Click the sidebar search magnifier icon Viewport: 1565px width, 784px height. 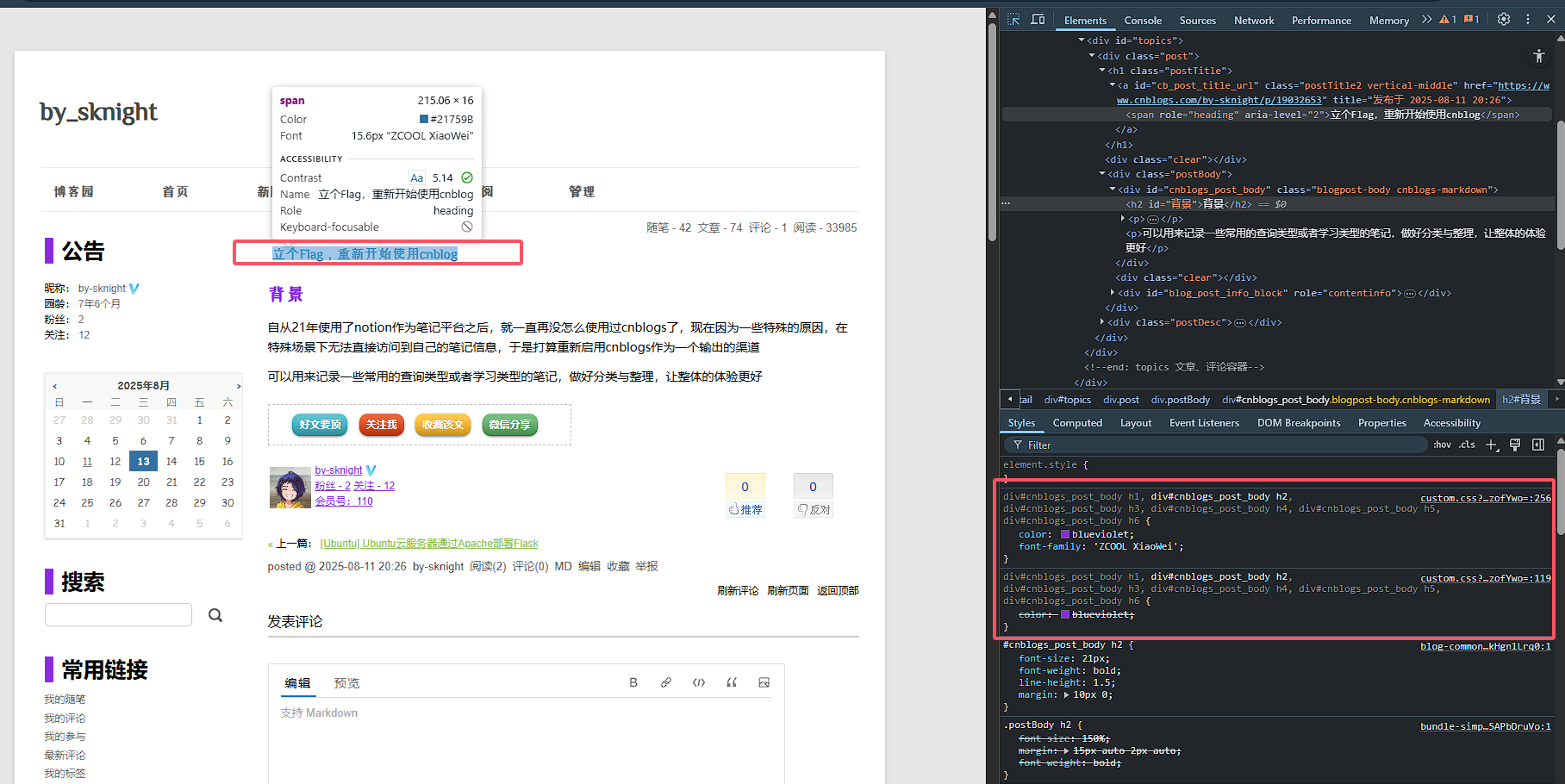[x=215, y=615]
